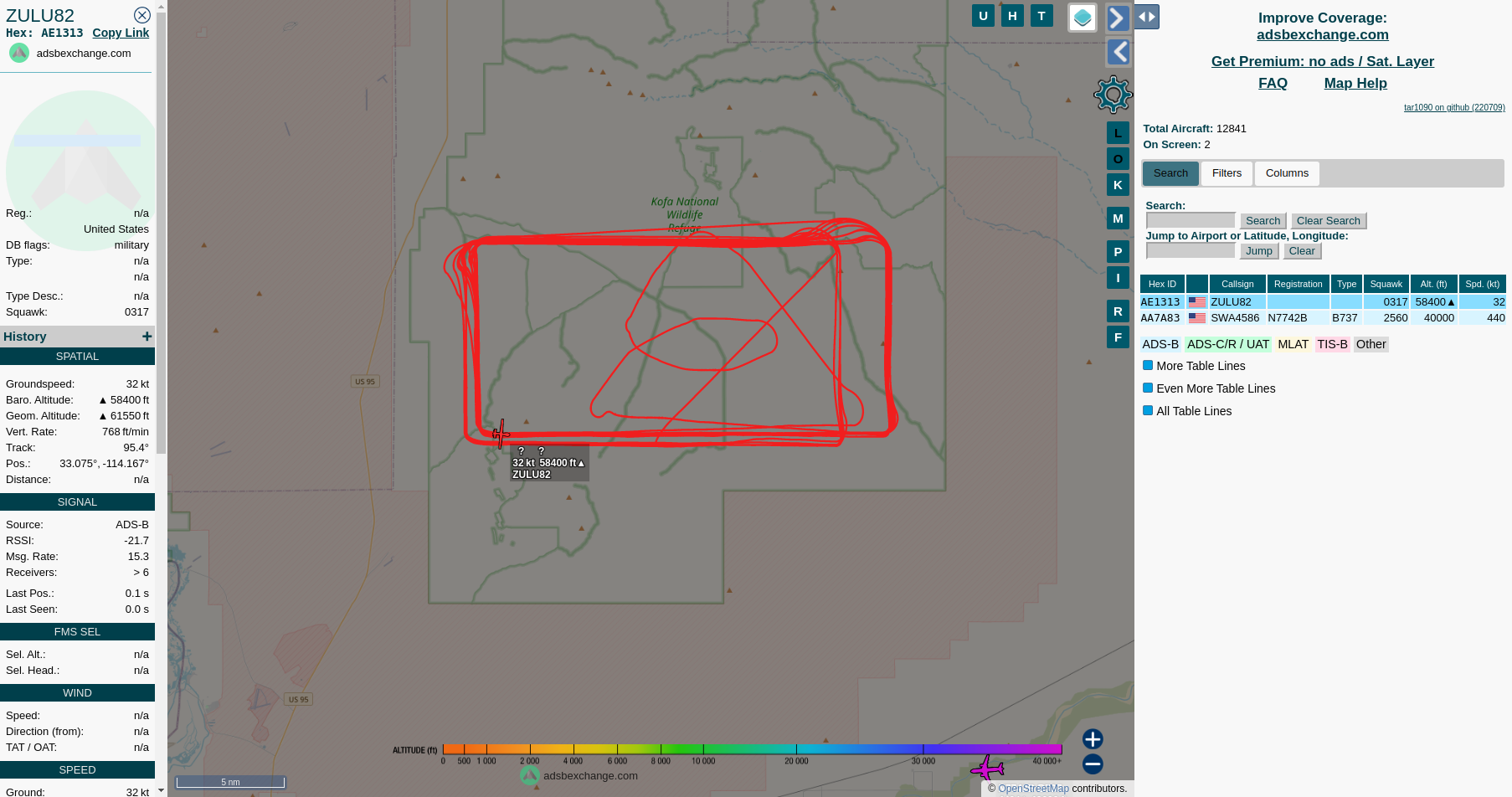Toggle the U map button
Viewport: 1512px width, 797px height.
(x=983, y=15)
